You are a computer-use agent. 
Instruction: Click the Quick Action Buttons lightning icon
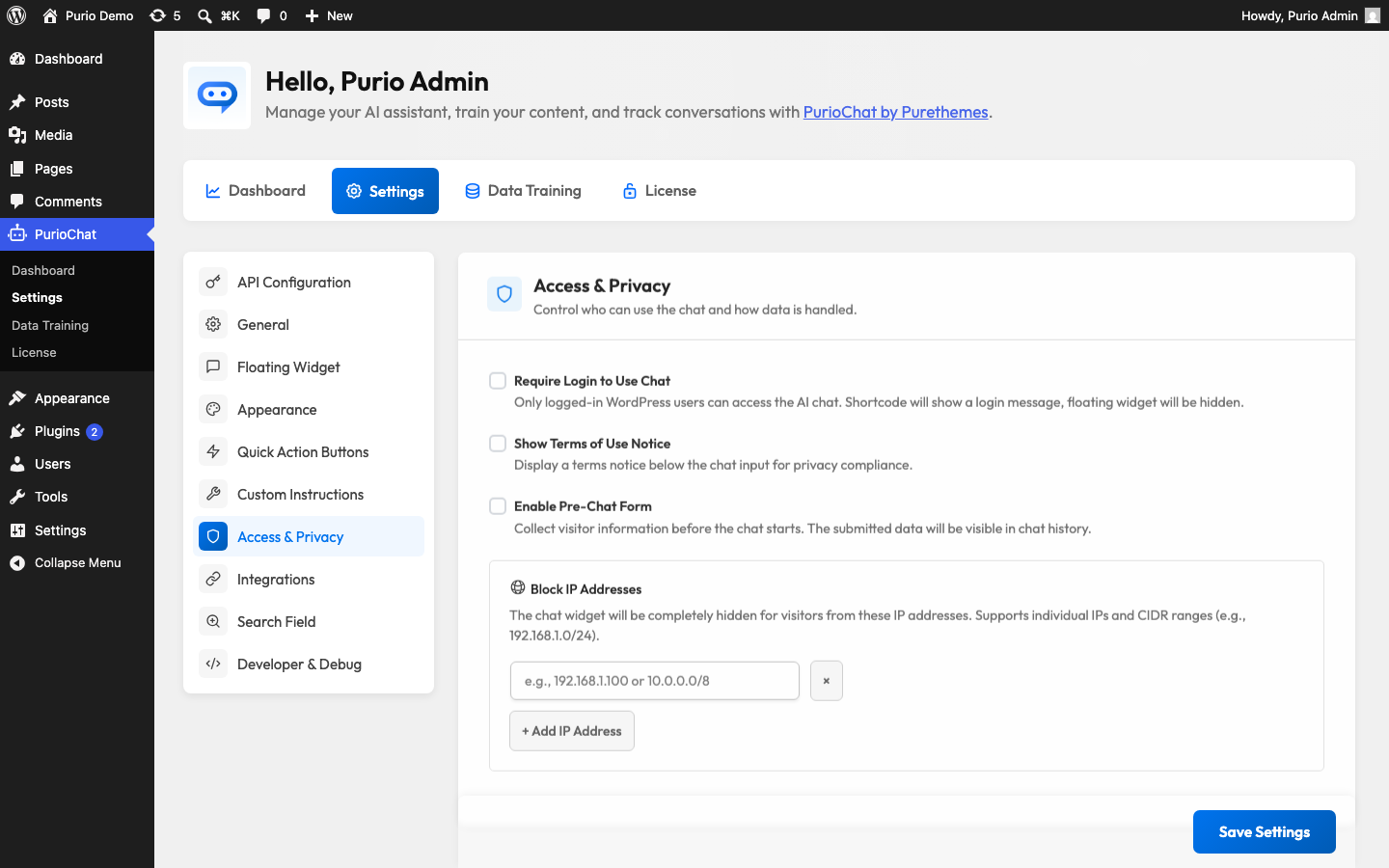(213, 451)
